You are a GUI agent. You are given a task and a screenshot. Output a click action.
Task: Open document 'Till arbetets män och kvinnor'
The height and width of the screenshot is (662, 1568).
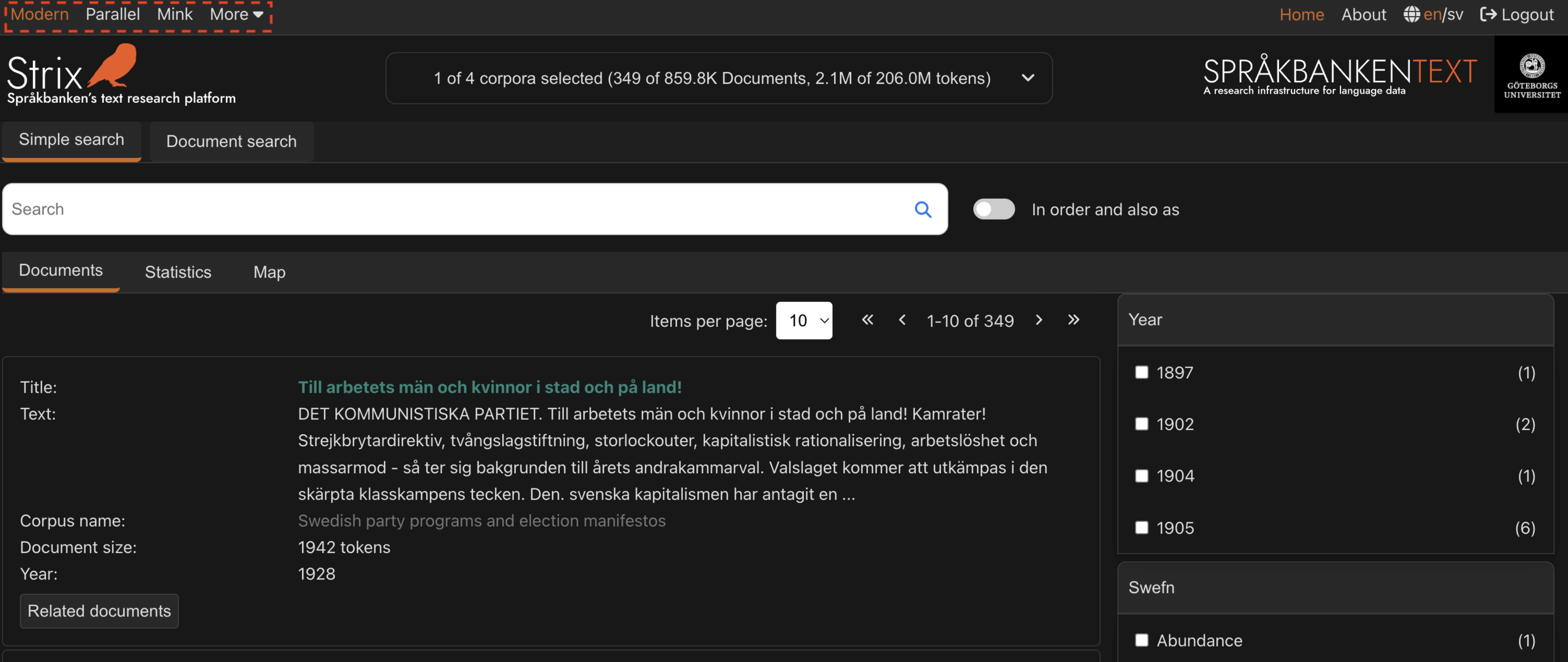pyautogui.click(x=489, y=387)
